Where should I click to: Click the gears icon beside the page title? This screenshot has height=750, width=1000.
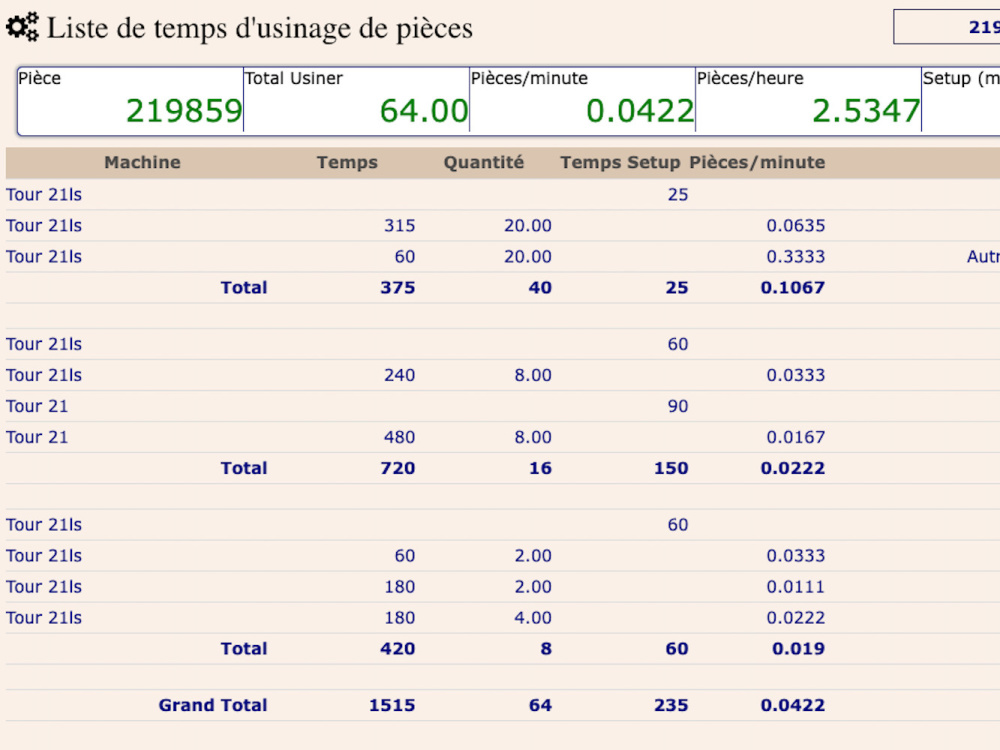22,27
